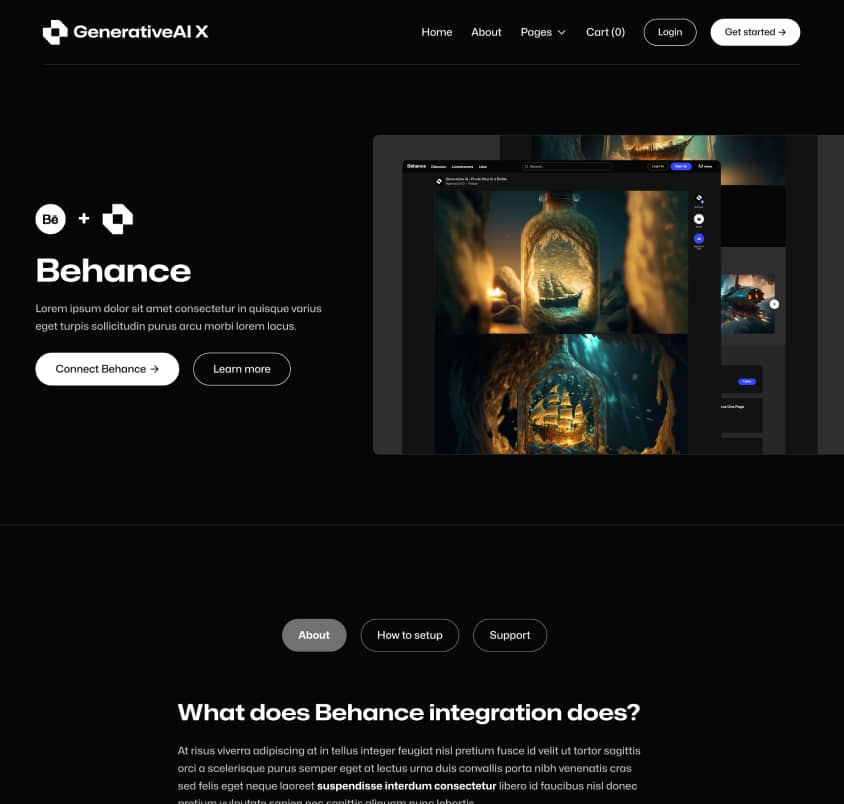Click the small blue Follow button in preview
844x804 pixels.
pos(747,382)
